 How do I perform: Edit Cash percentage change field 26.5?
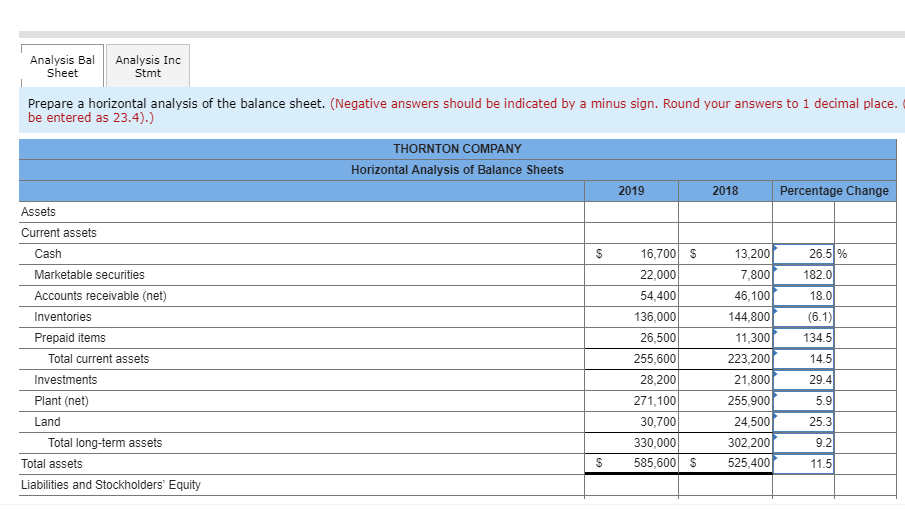coord(803,254)
